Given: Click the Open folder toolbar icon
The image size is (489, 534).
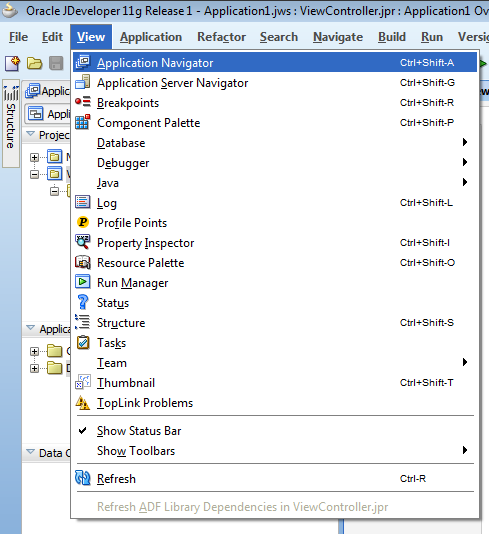Looking at the screenshot, I should coord(34,63).
